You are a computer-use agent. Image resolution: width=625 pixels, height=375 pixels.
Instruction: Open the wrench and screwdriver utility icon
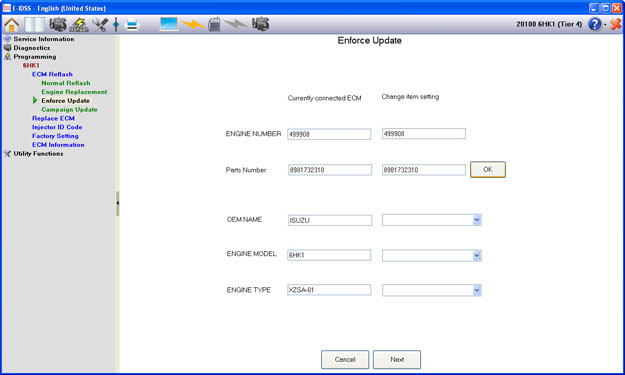(100, 25)
